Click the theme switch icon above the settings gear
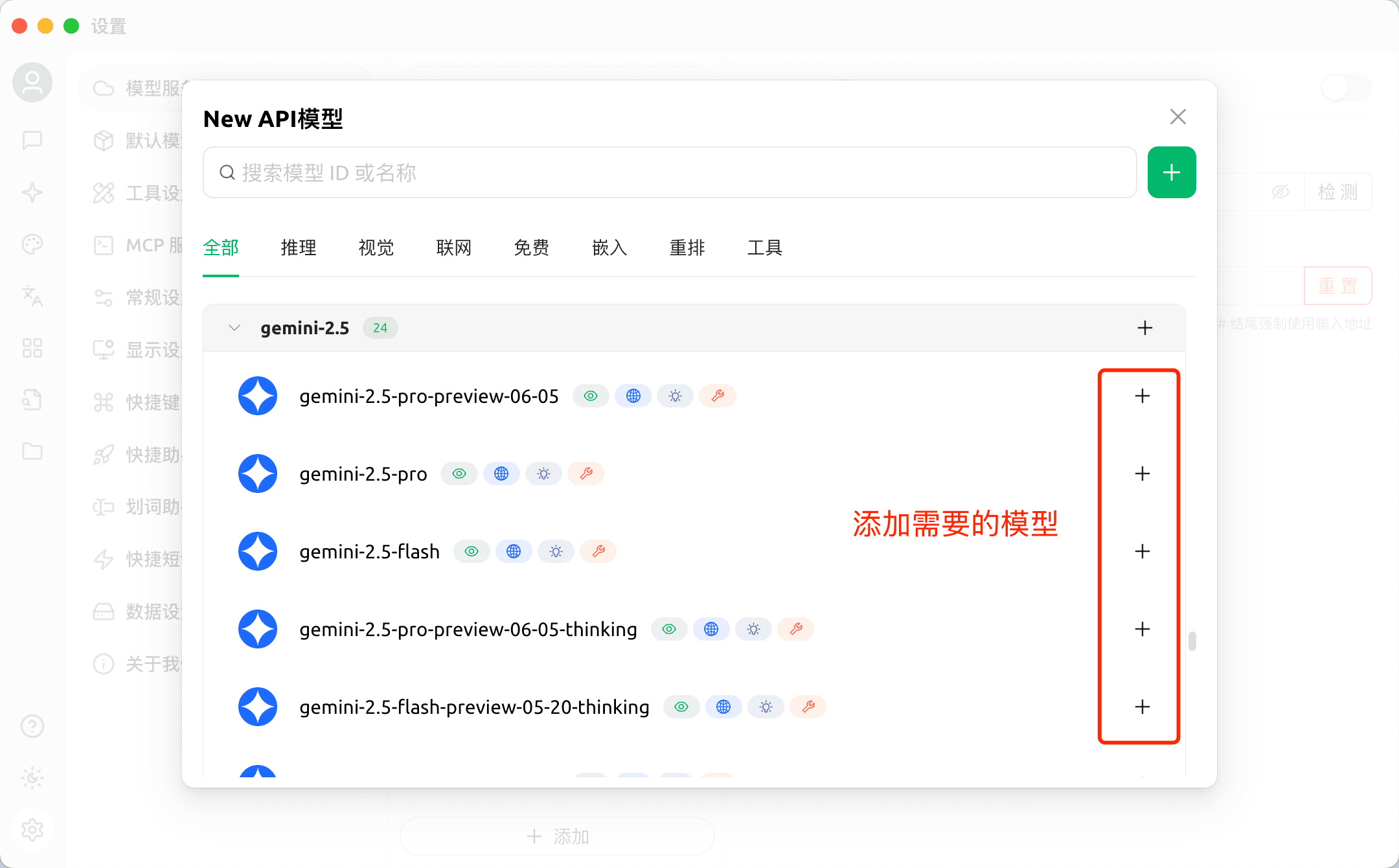The width and height of the screenshot is (1399, 868). pyautogui.click(x=32, y=778)
